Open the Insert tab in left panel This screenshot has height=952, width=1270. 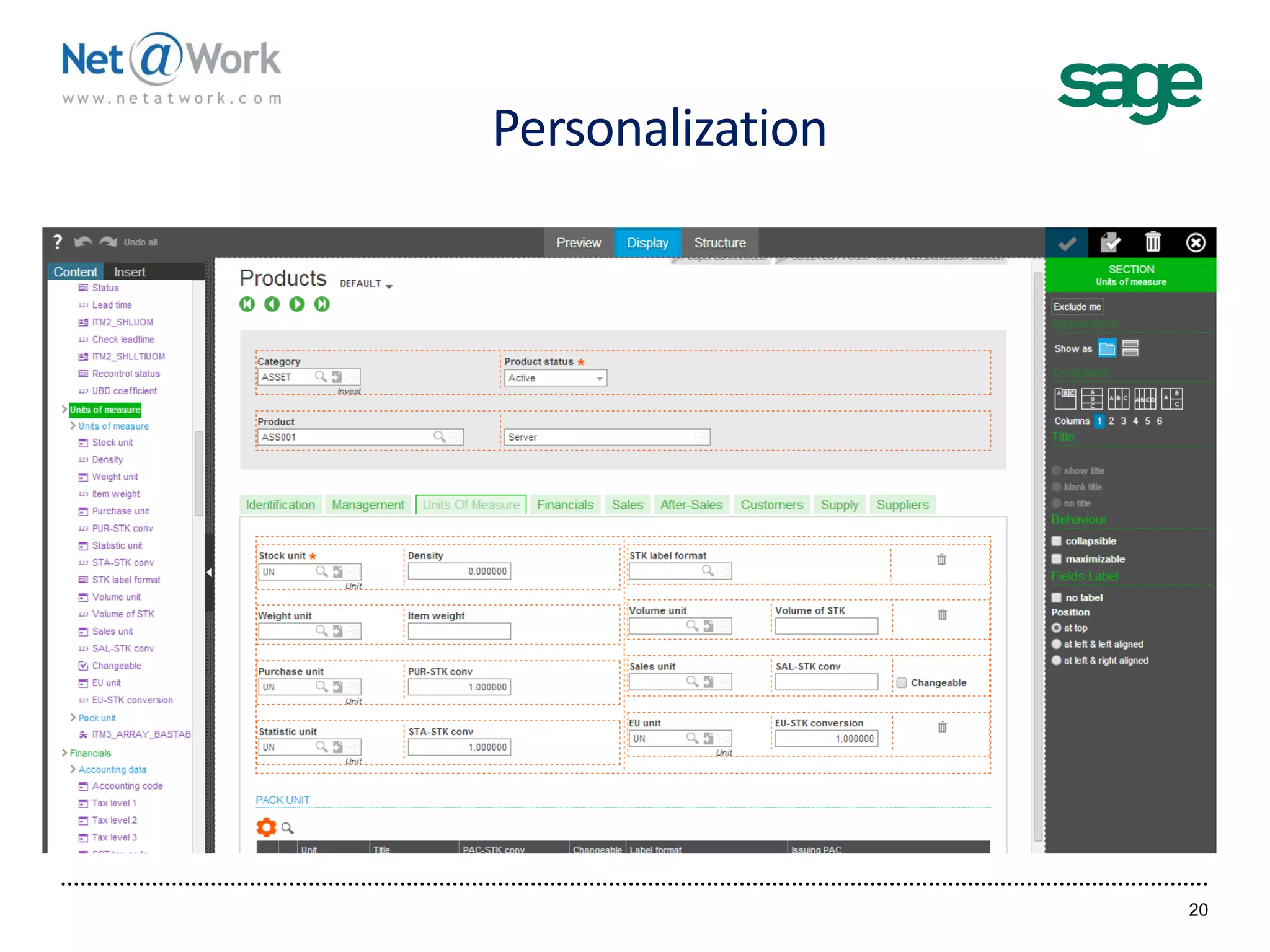tap(130, 271)
